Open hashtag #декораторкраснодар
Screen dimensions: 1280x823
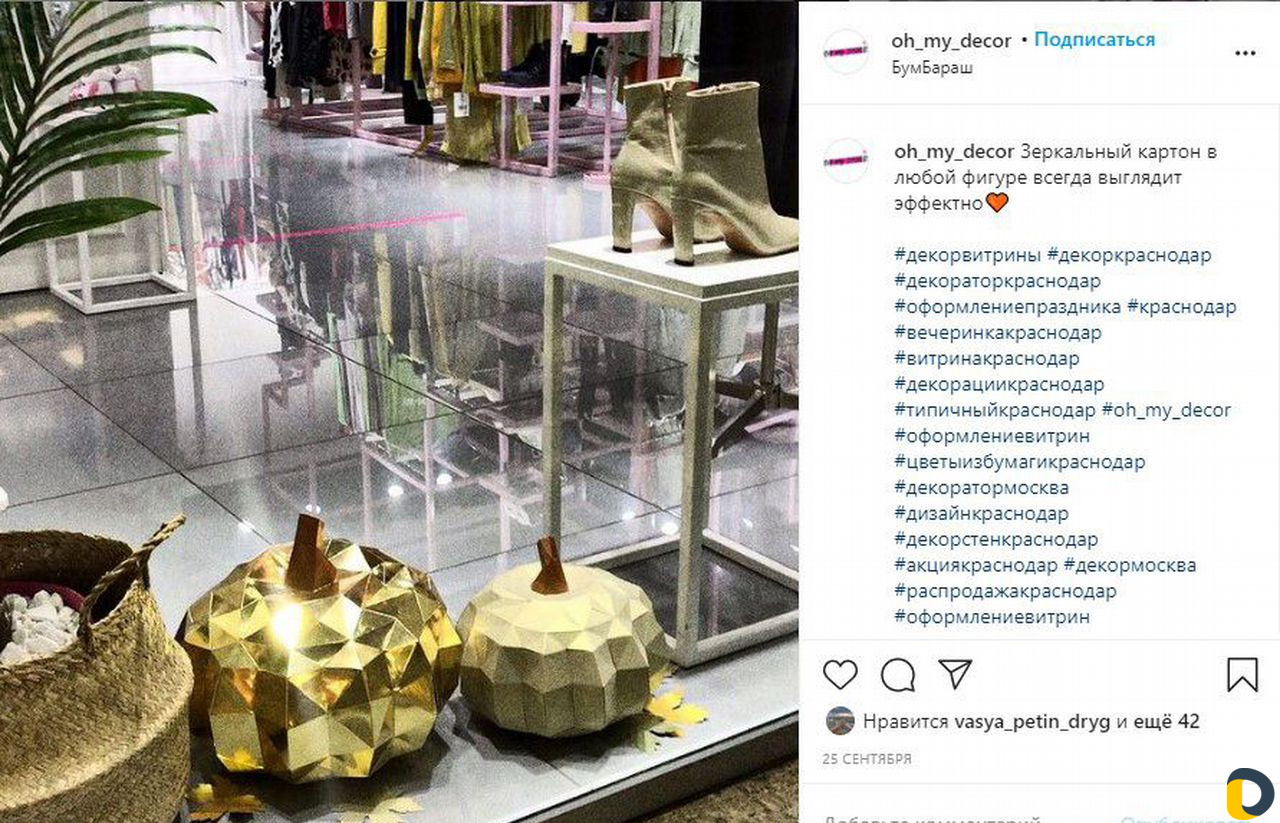pos(997,281)
